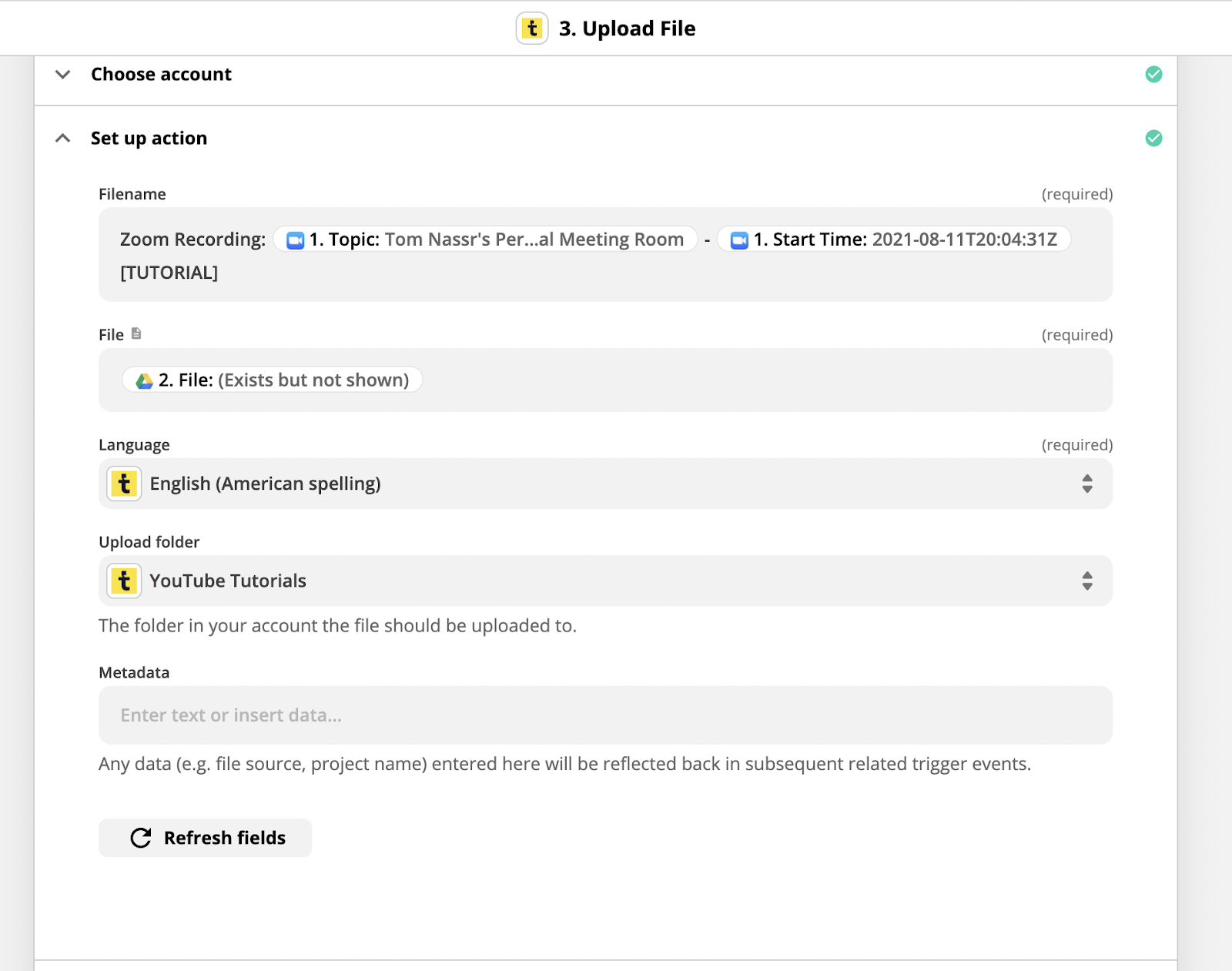Viewport: 1232px width, 971px height.
Task: Click the green checkmark beside Set up action
Action: [1153, 138]
